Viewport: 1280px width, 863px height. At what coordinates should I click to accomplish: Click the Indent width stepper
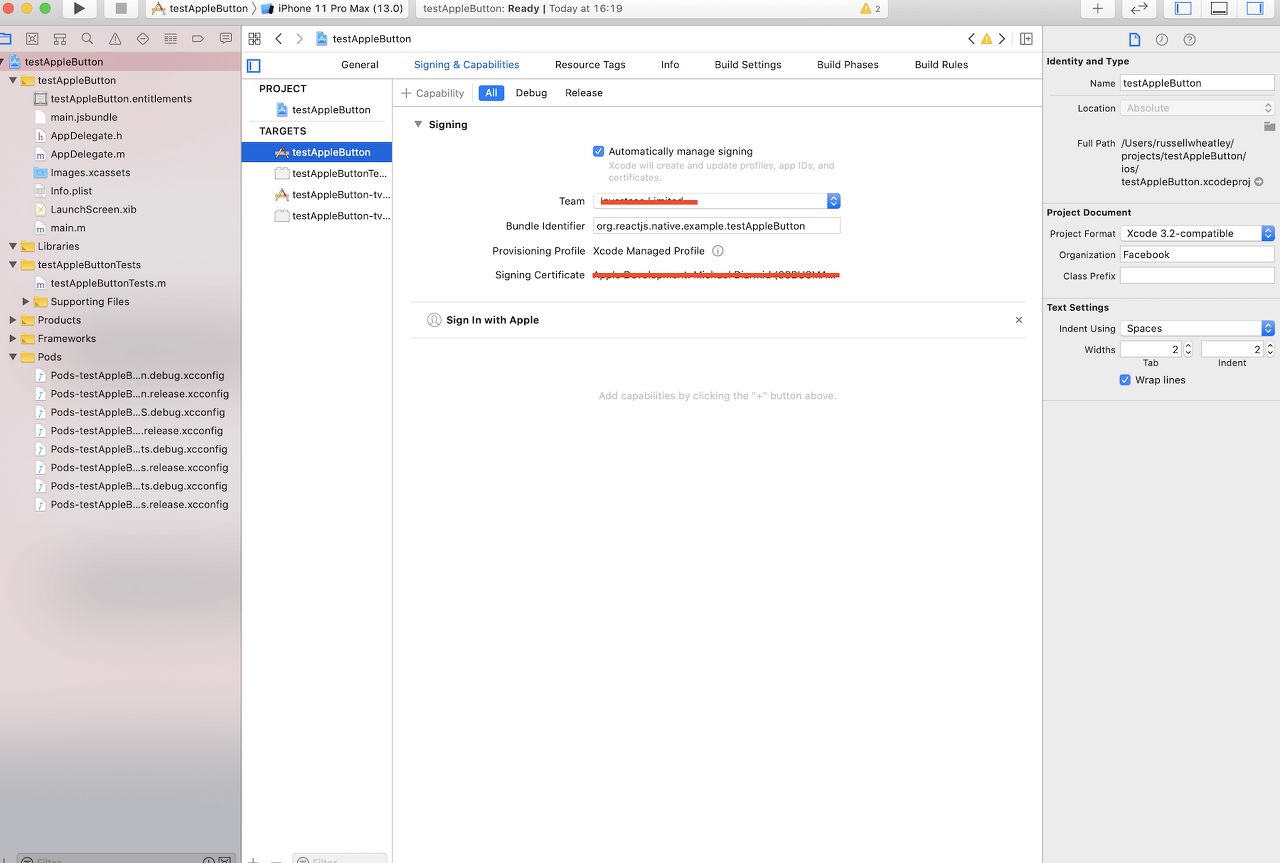[1270, 349]
